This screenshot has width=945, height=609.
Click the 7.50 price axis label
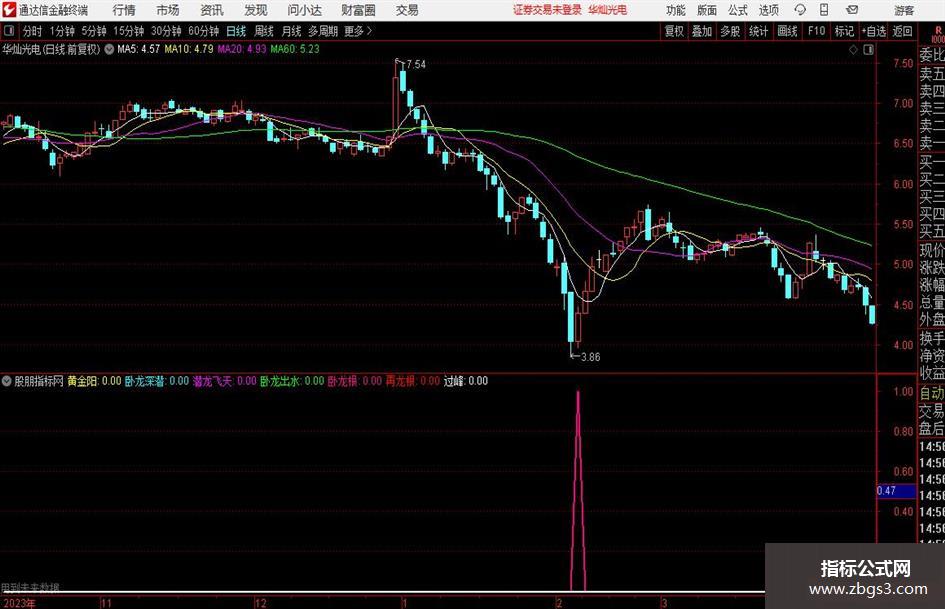pos(903,63)
